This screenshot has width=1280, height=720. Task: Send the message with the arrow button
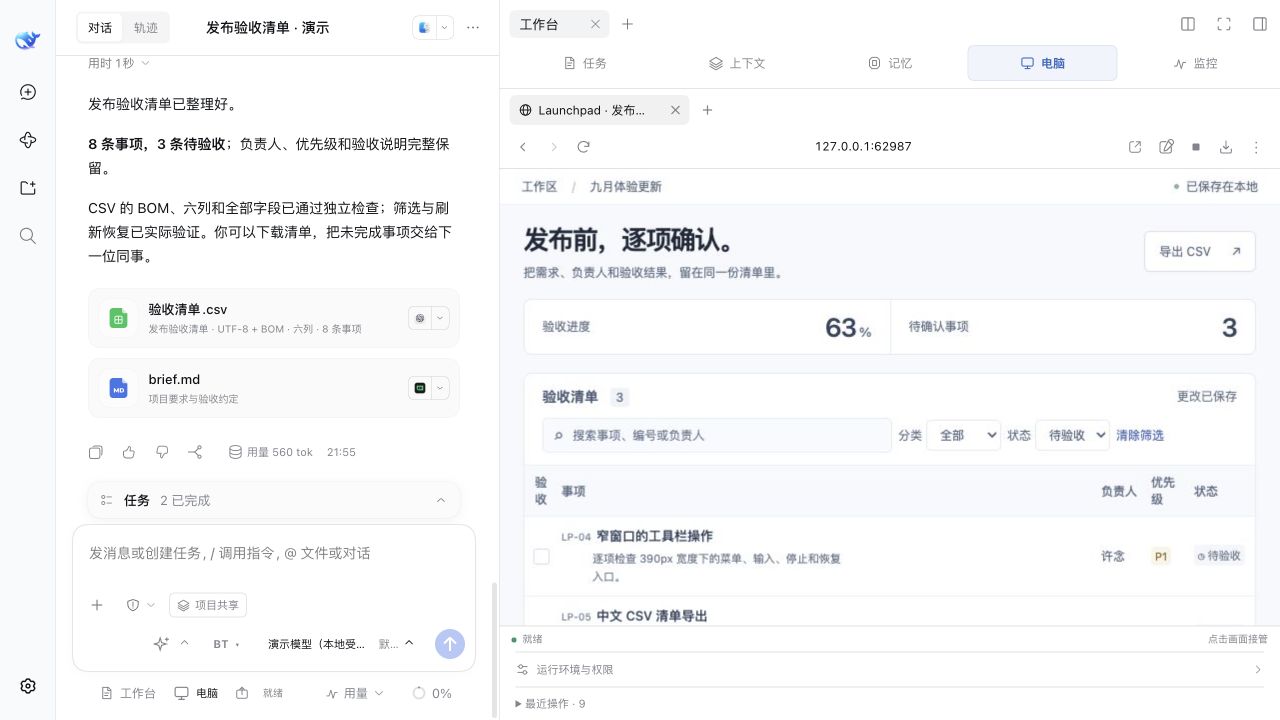pos(450,644)
